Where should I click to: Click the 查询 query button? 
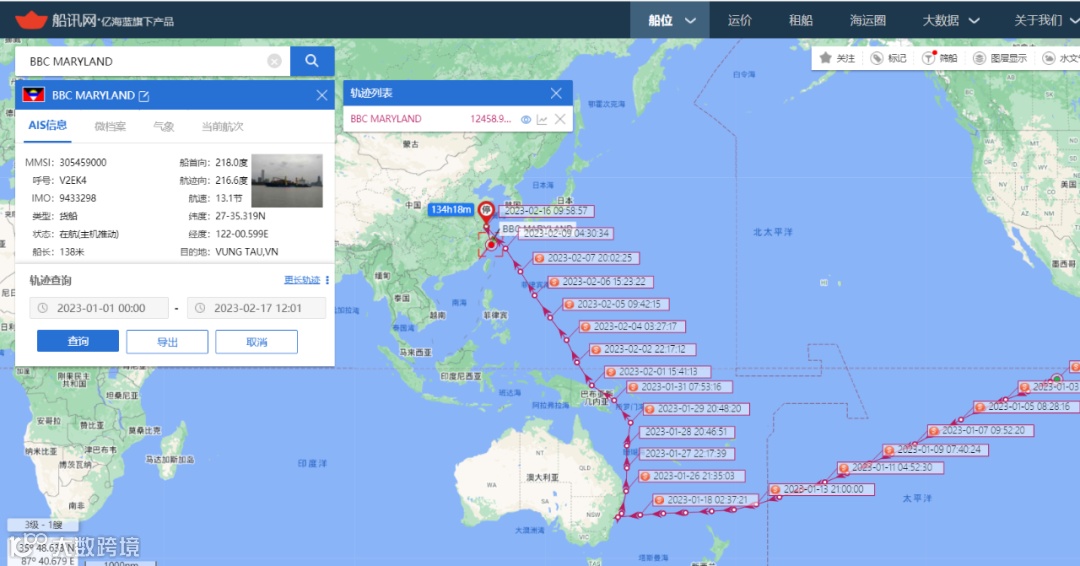point(78,342)
